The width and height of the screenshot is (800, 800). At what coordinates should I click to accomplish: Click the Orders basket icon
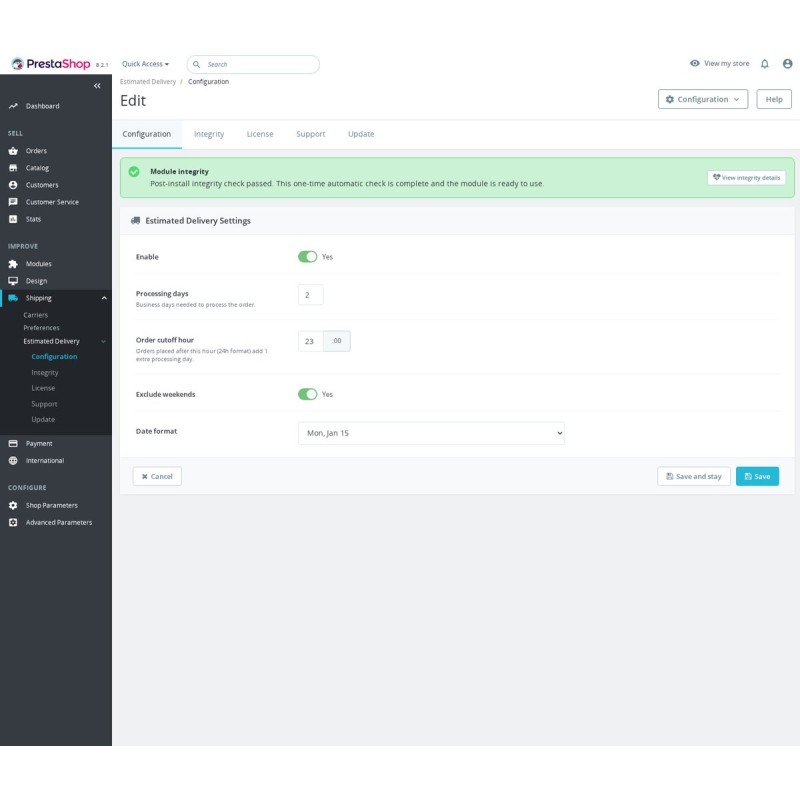(13, 151)
